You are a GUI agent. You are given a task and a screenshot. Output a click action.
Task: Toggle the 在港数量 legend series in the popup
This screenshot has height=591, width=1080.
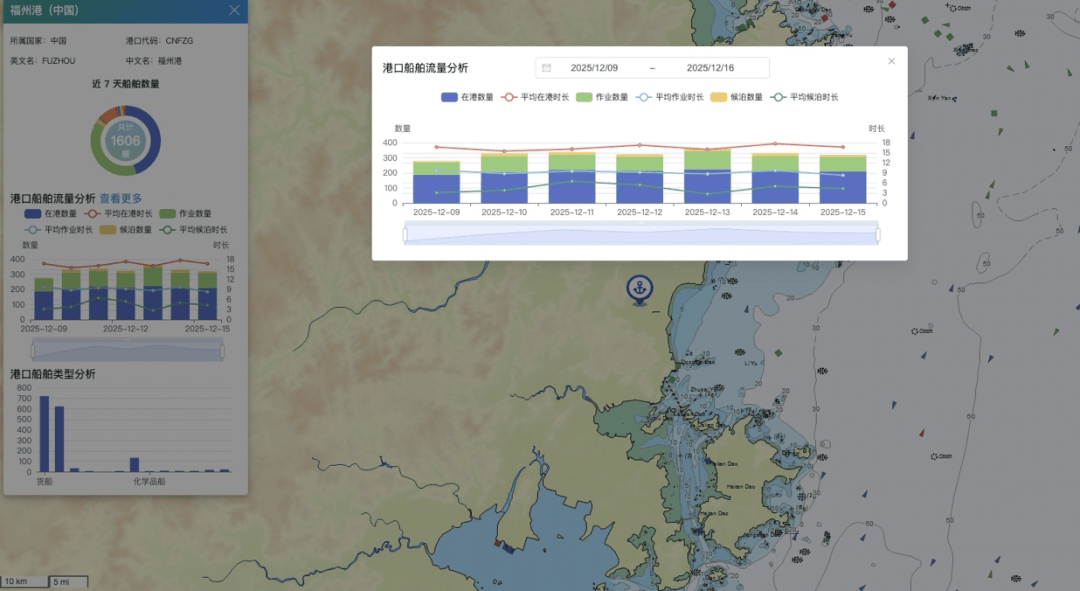point(467,97)
